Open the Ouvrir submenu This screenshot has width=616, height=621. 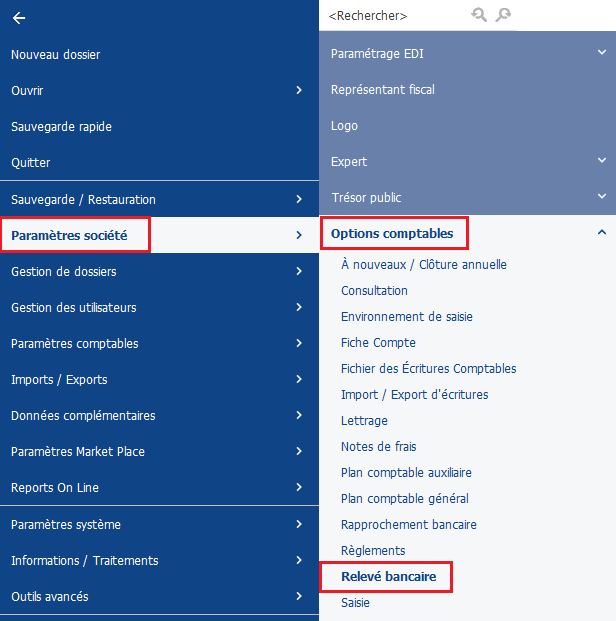pos(299,91)
